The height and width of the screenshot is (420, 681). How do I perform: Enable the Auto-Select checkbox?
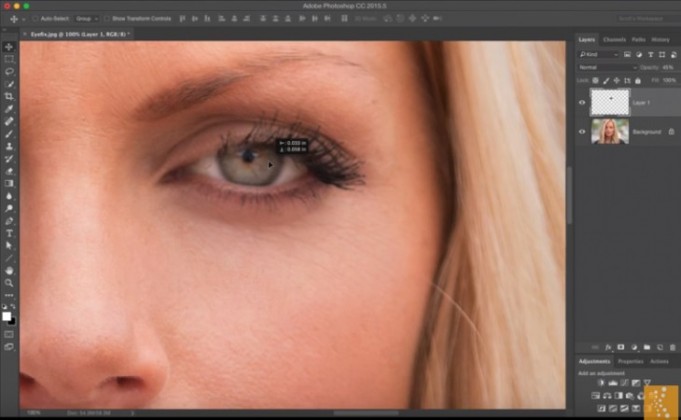click(x=35, y=19)
